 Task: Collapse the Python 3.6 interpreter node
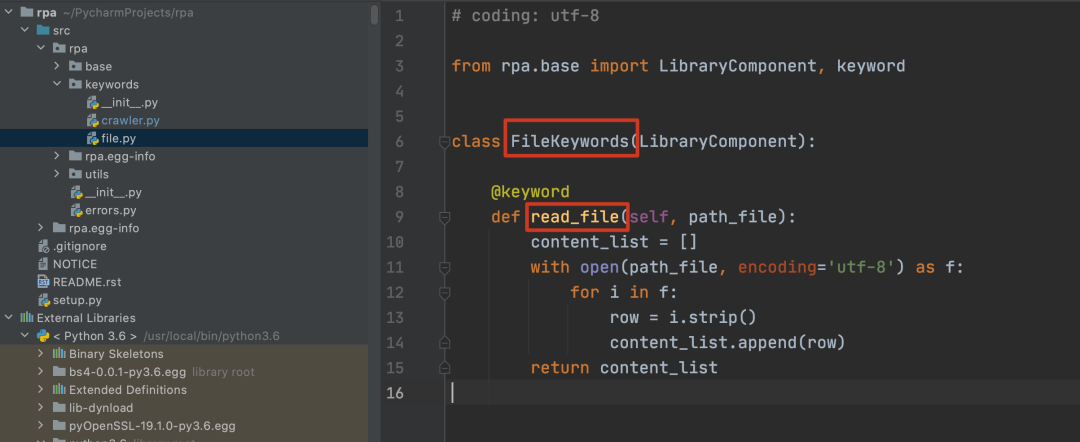25,336
